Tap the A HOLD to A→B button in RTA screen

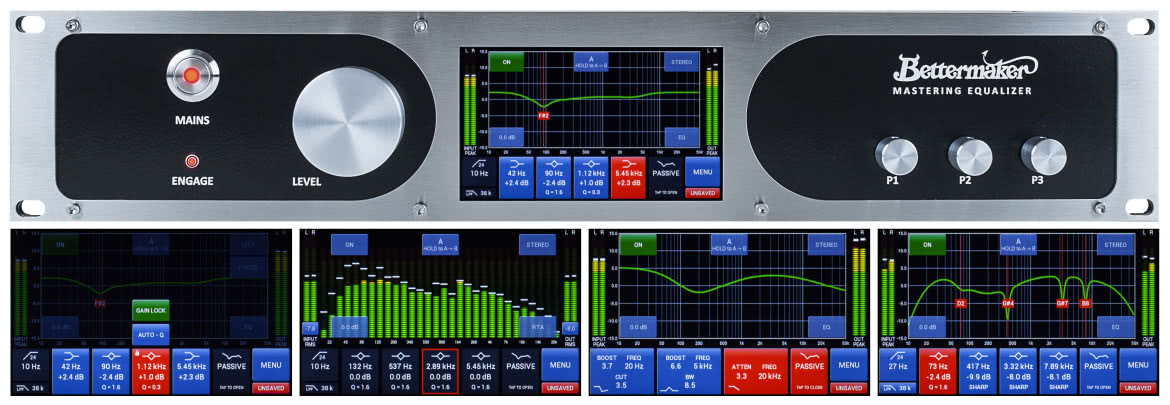(x=440, y=245)
